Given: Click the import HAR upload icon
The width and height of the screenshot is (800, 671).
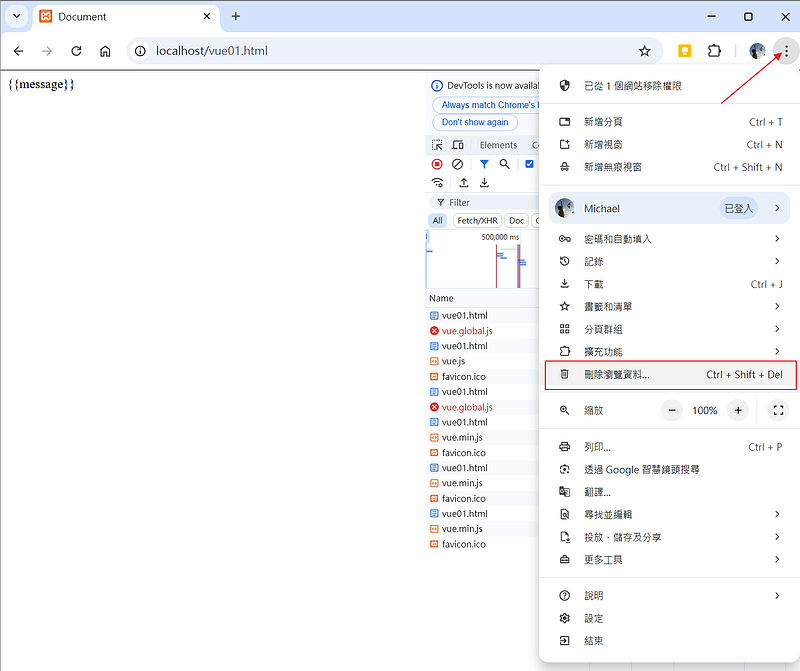Looking at the screenshot, I should pos(464,183).
